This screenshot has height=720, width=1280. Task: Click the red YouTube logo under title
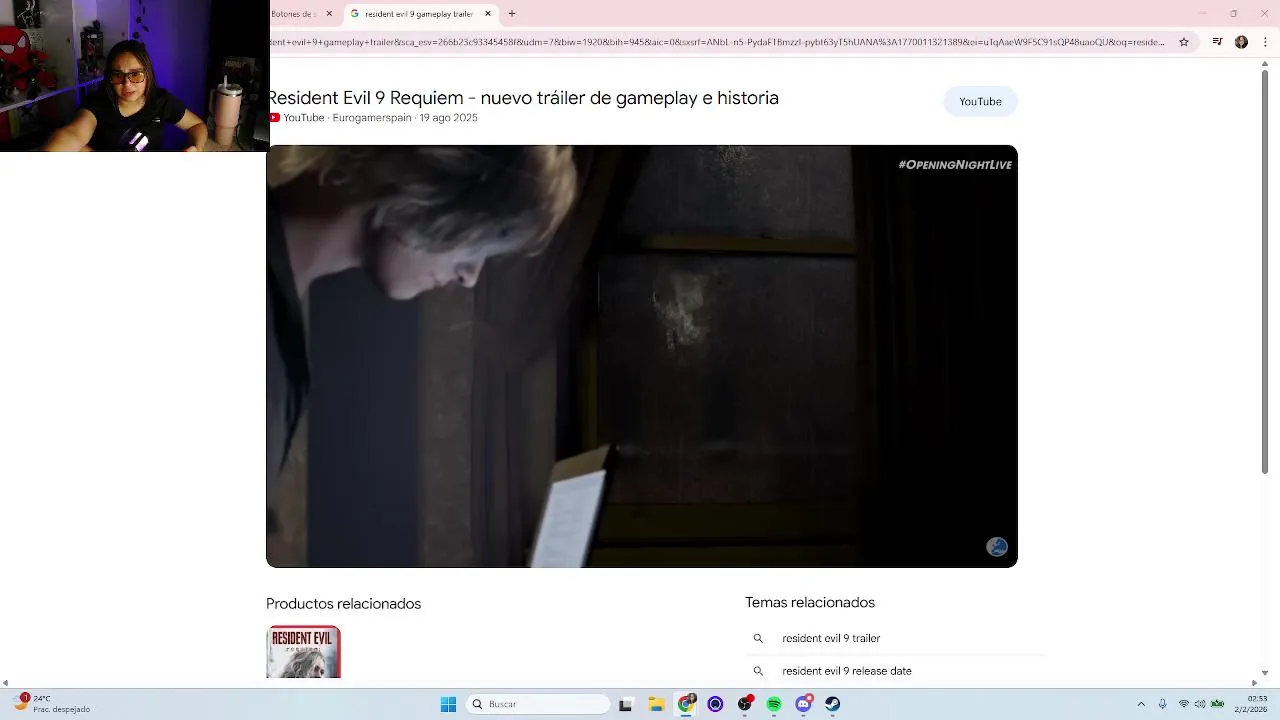click(274, 118)
